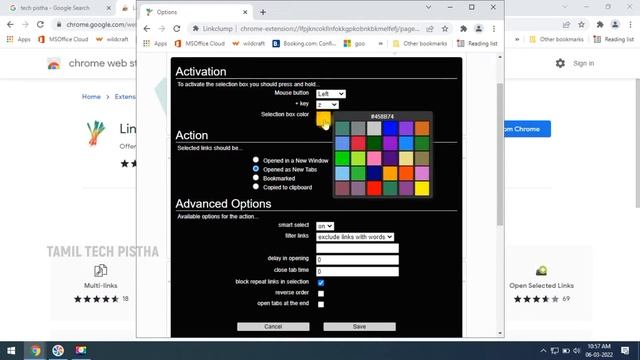Go back in the Options window

coord(147,29)
